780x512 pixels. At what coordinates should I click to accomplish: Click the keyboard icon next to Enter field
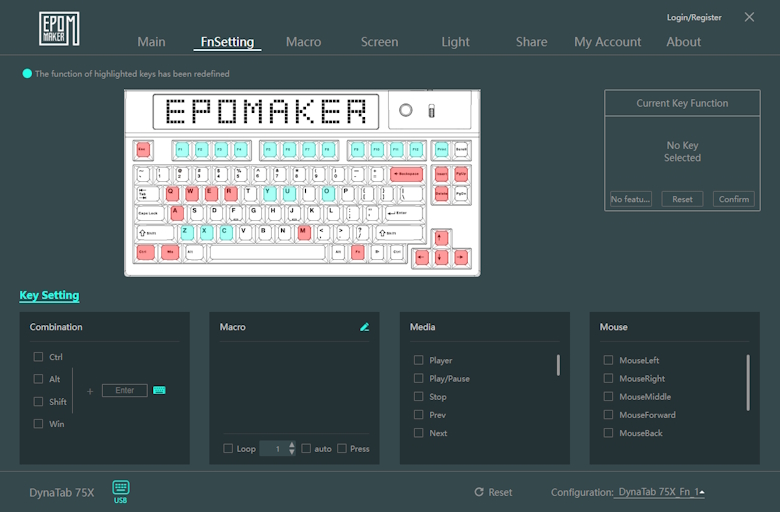click(159, 390)
